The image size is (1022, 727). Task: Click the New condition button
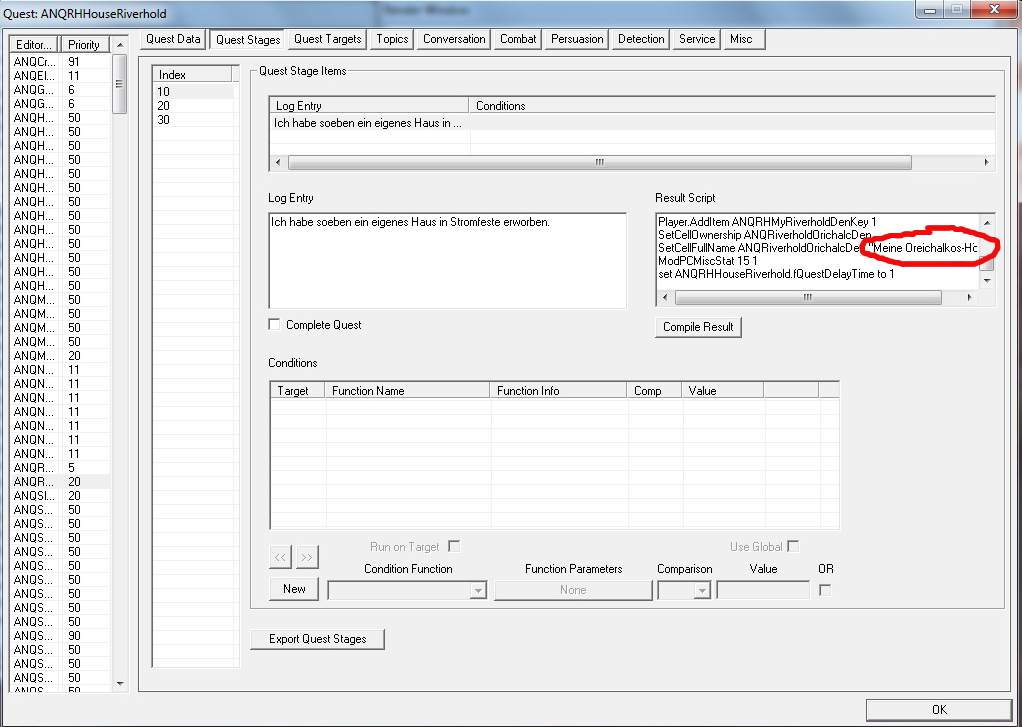294,589
